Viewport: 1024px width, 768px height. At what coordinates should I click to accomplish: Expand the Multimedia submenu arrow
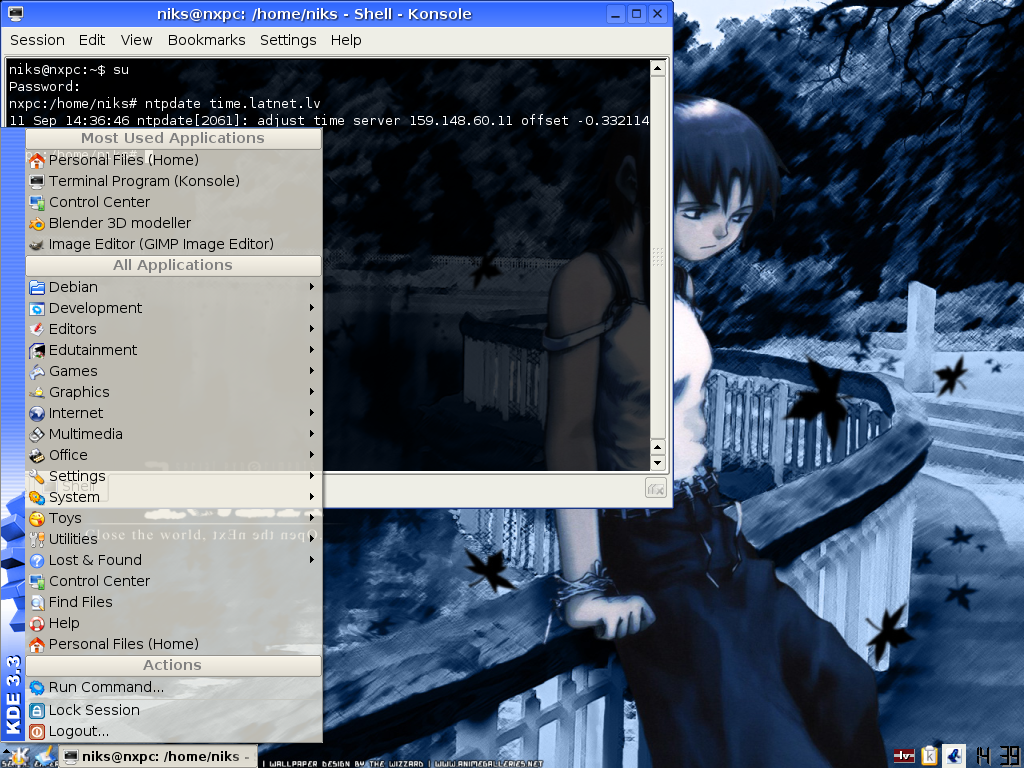tap(312, 434)
